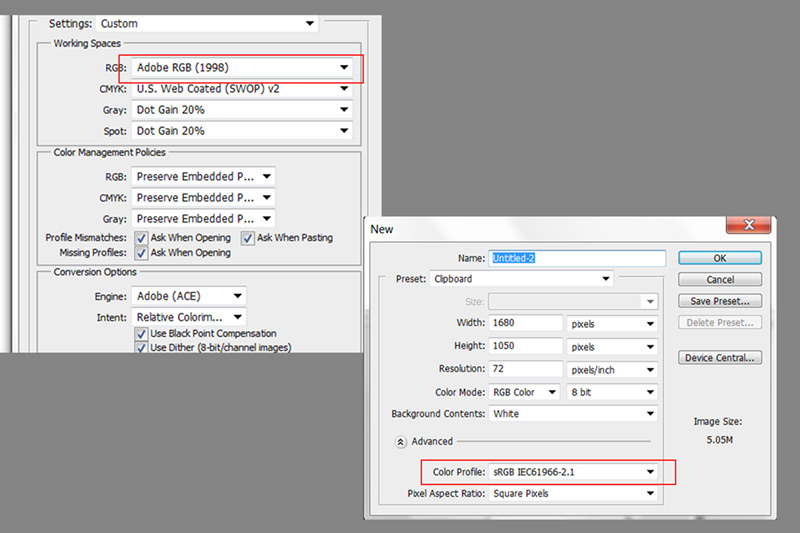The image size is (800, 533).
Task: Open the Resolution units dropdown pixels/inch
Action: pyautogui.click(x=612, y=370)
